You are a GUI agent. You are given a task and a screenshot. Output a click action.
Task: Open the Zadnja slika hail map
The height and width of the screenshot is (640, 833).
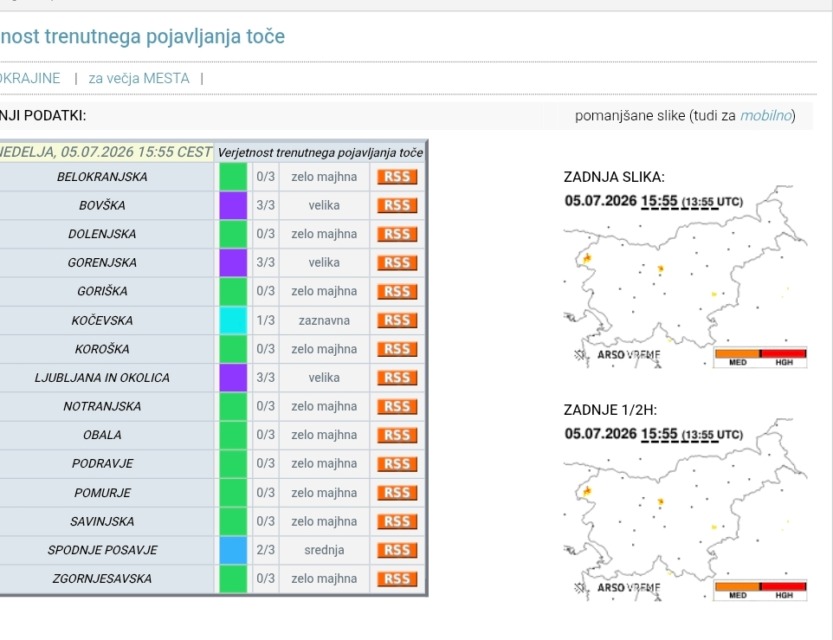tap(685, 277)
